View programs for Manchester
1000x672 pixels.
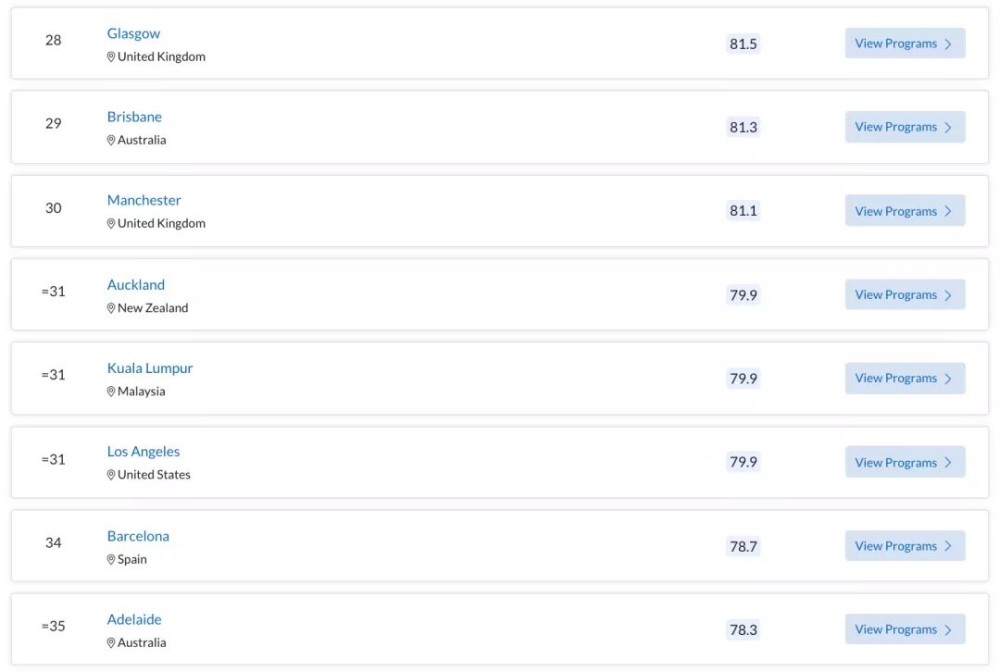coord(905,211)
